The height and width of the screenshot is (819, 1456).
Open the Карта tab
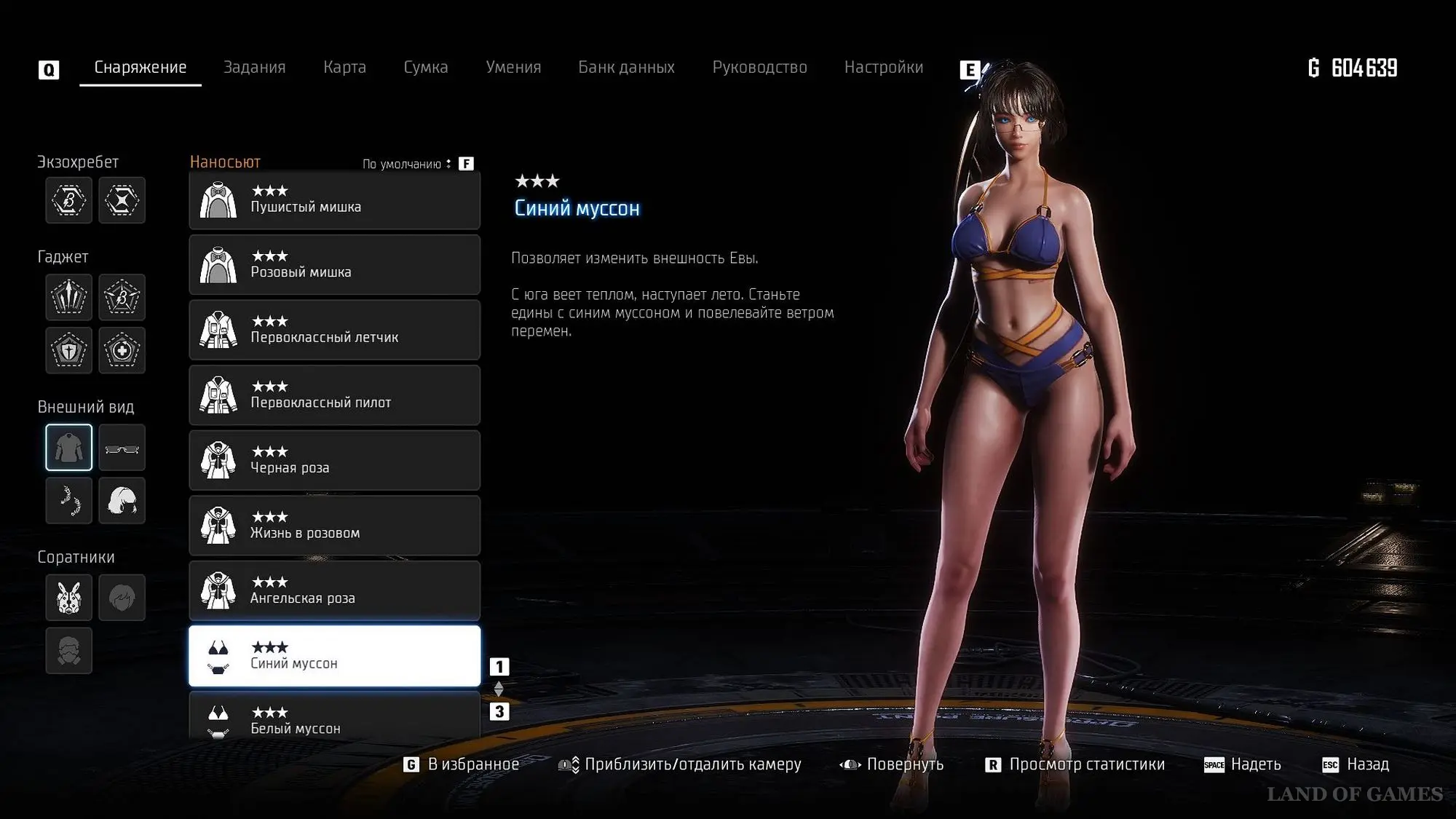pyautogui.click(x=344, y=67)
